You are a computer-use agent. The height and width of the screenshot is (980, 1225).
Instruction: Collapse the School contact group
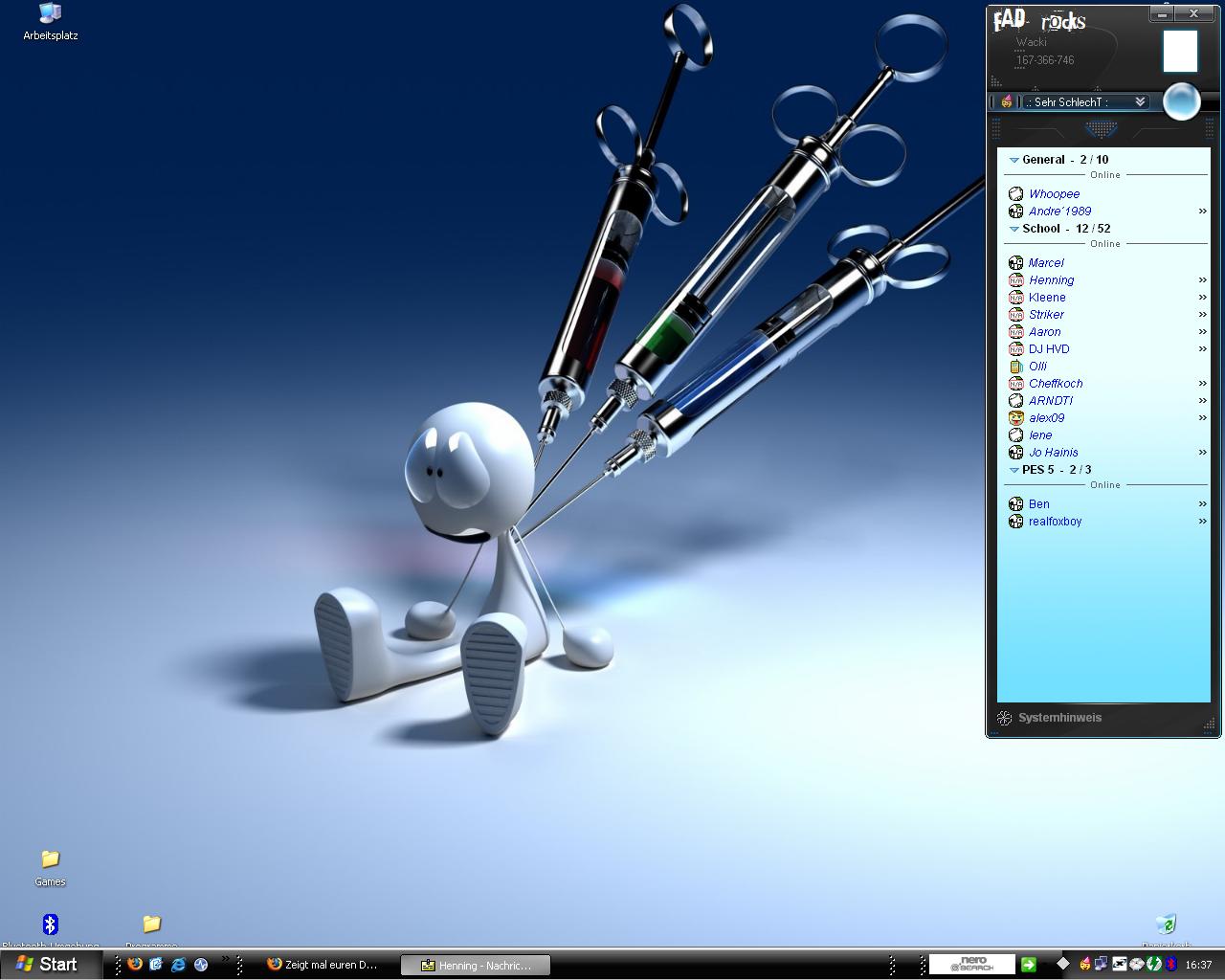[1013, 230]
